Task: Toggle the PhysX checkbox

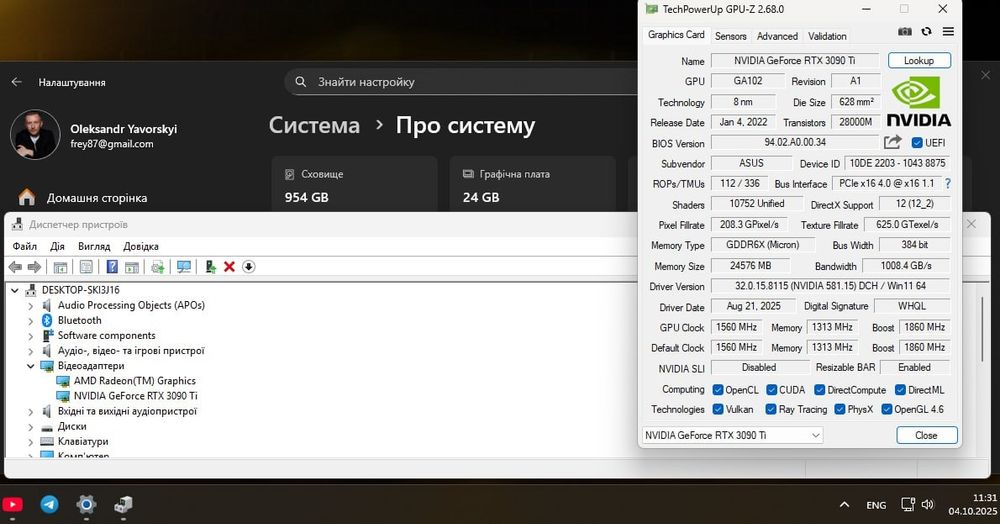Action: [x=839, y=409]
